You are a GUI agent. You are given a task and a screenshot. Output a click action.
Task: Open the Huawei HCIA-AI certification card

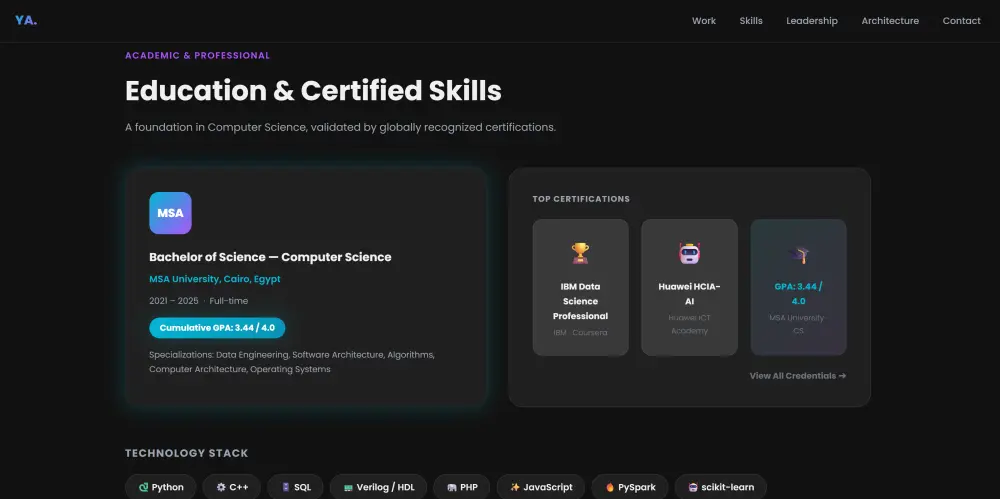689,287
